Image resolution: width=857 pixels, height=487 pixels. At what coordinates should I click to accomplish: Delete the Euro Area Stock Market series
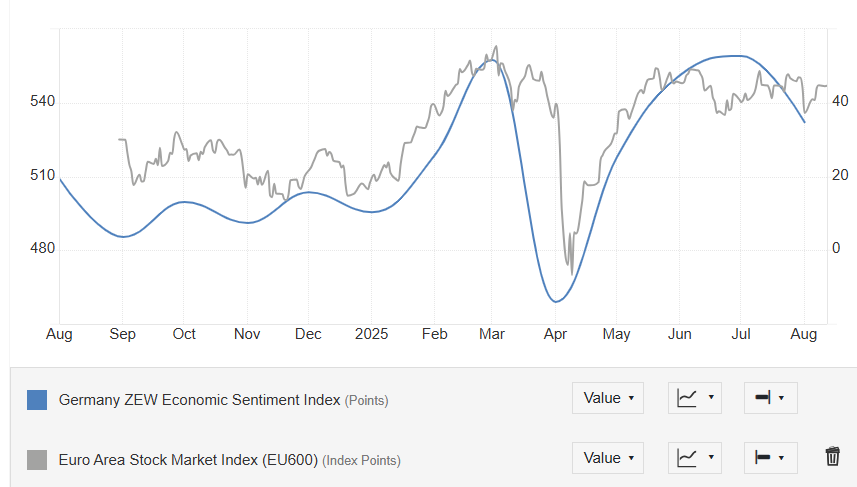[x=832, y=457]
